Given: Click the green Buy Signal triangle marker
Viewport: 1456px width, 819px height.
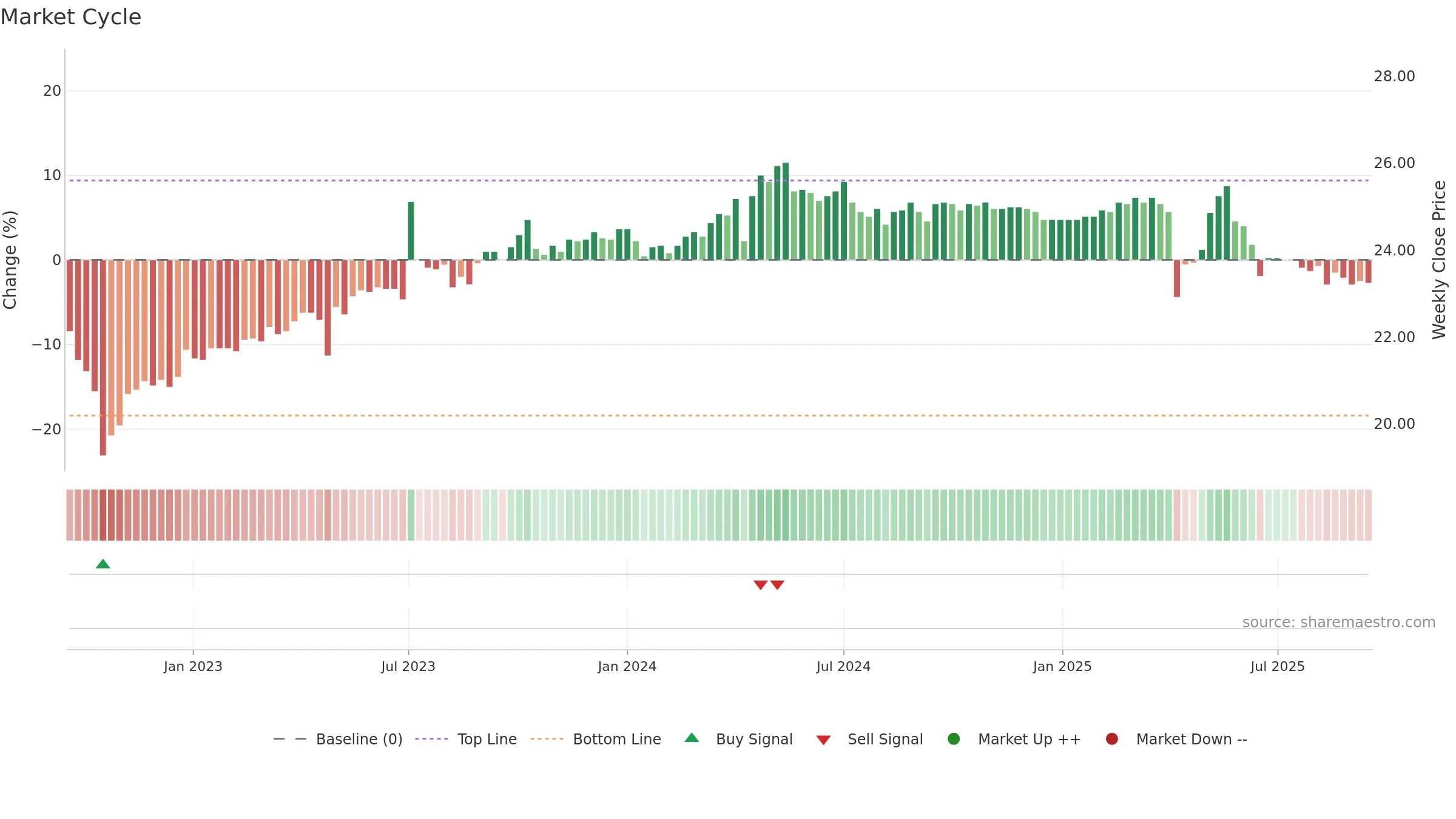Looking at the screenshot, I should [103, 564].
